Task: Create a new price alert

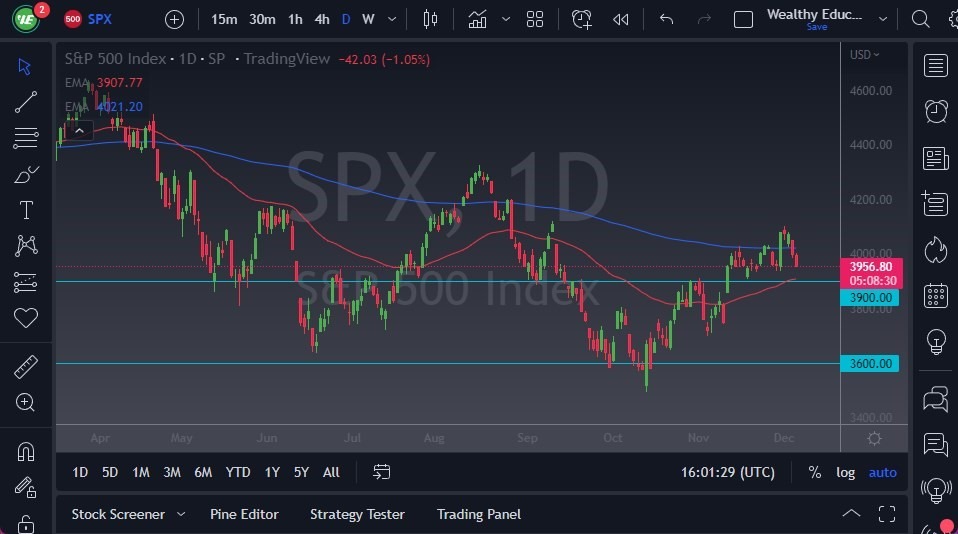Action: pos(581,20)
